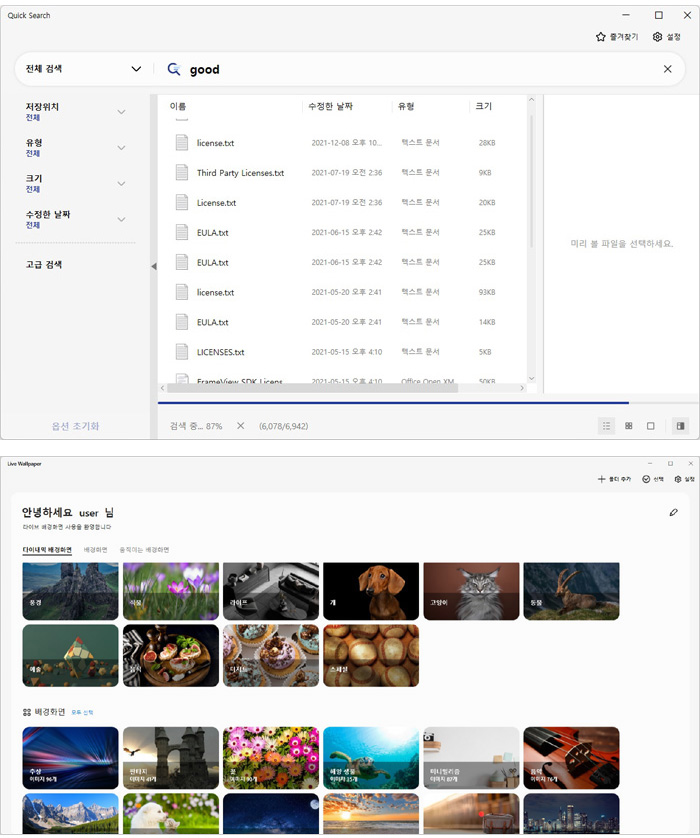
Task: Sort results by 유형 column
Action: point(406,106)
